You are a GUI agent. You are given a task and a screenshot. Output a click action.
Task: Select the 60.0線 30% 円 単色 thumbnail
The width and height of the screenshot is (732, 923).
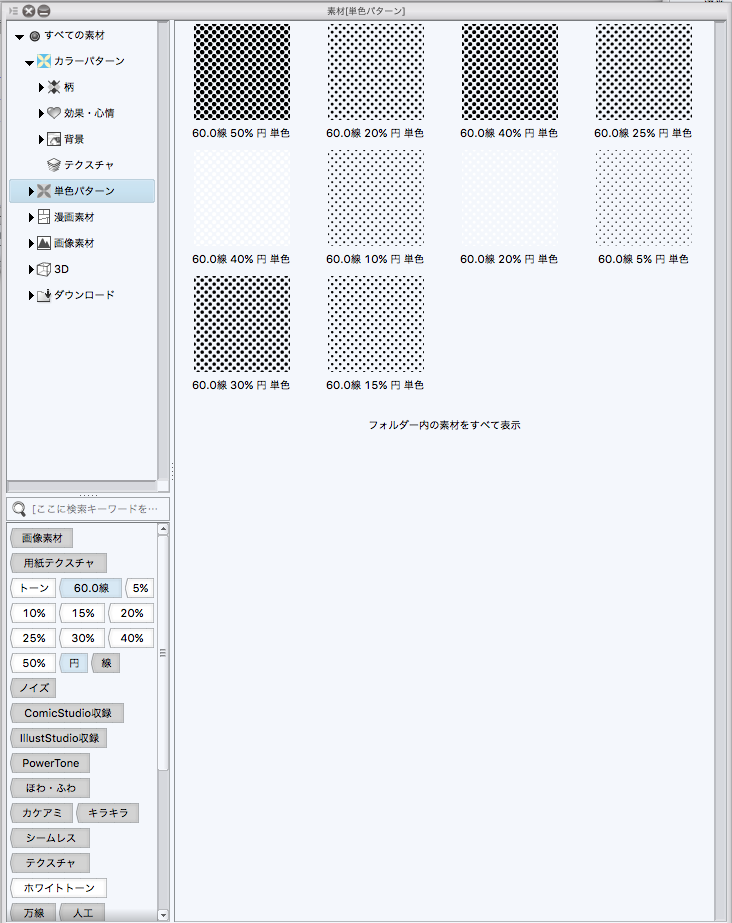tap(242, 324)
